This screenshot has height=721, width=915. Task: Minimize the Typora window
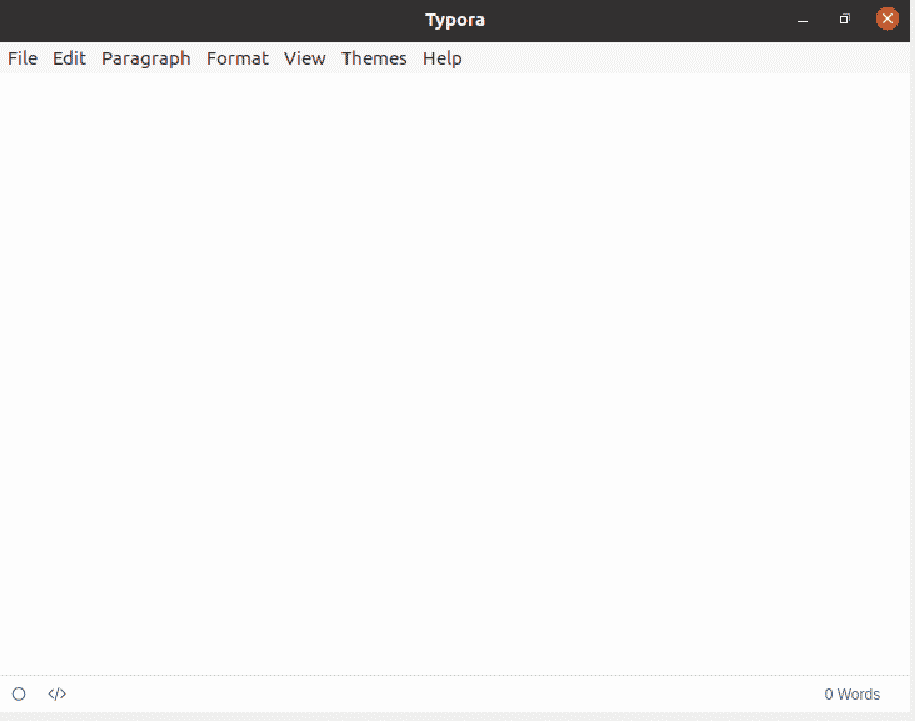(x=803, y=20)
